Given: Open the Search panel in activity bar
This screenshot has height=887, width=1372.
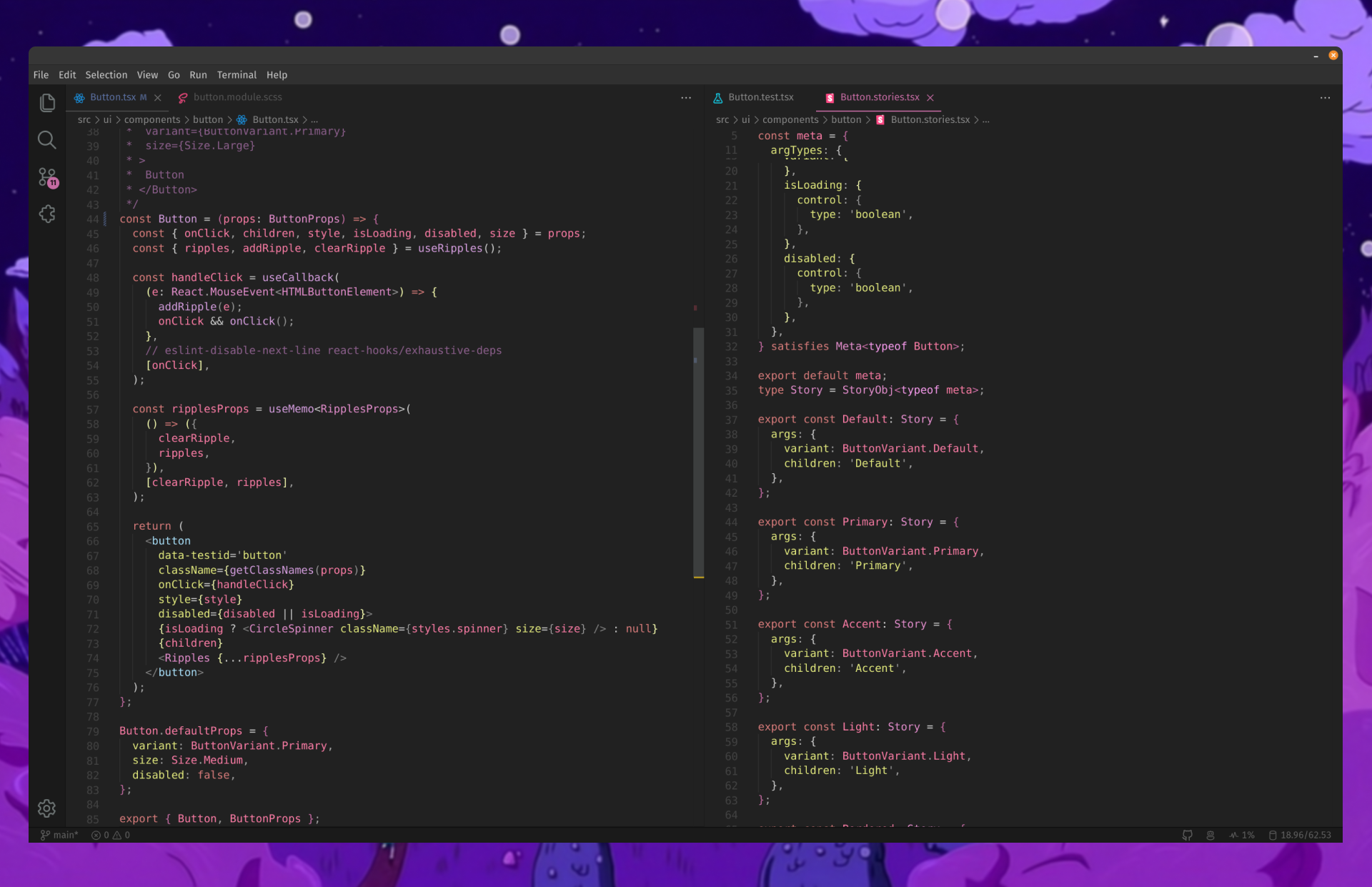Looking at the screenshot, I should 47,140.
